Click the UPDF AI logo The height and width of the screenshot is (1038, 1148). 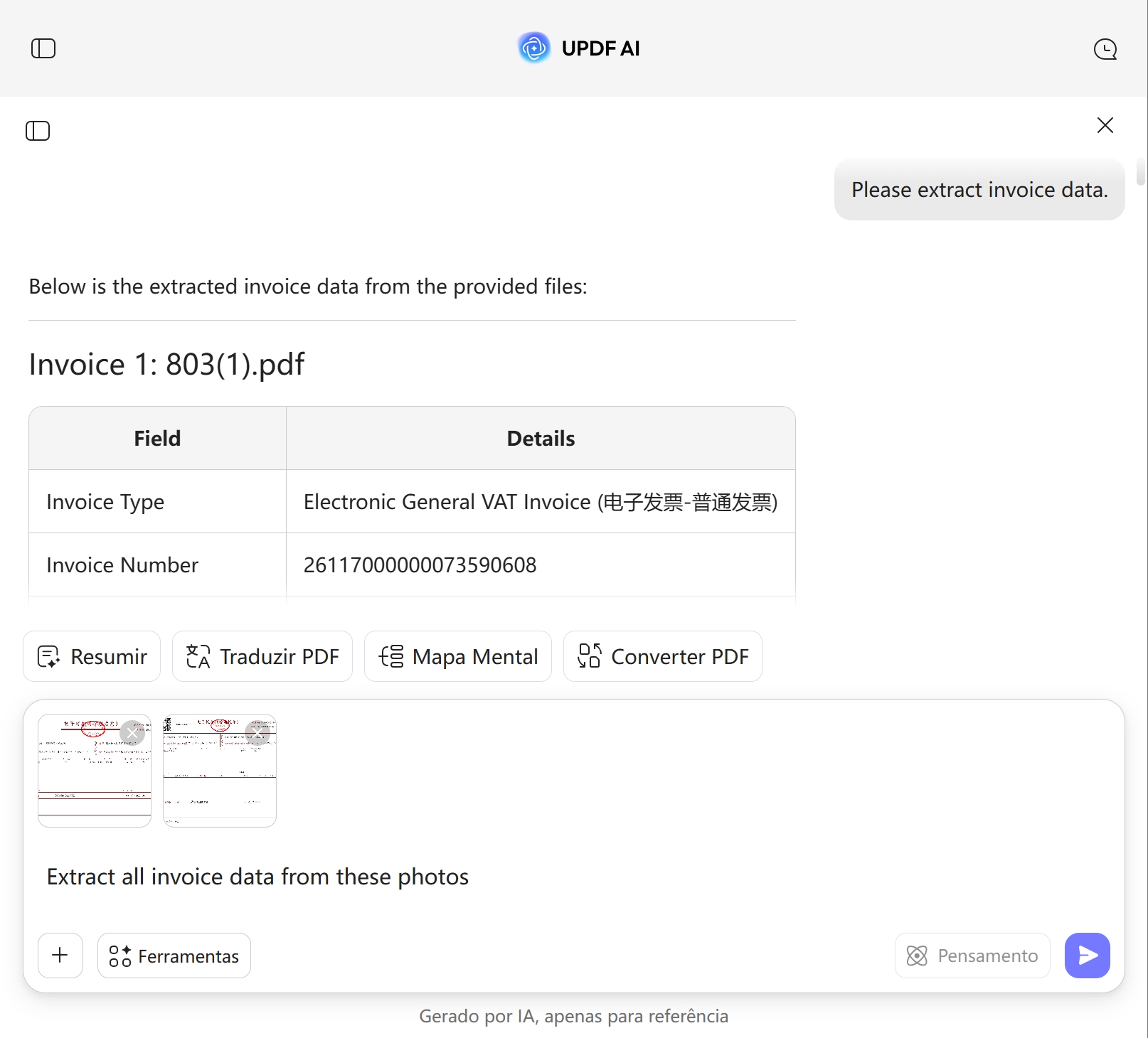tap(533, 48)
